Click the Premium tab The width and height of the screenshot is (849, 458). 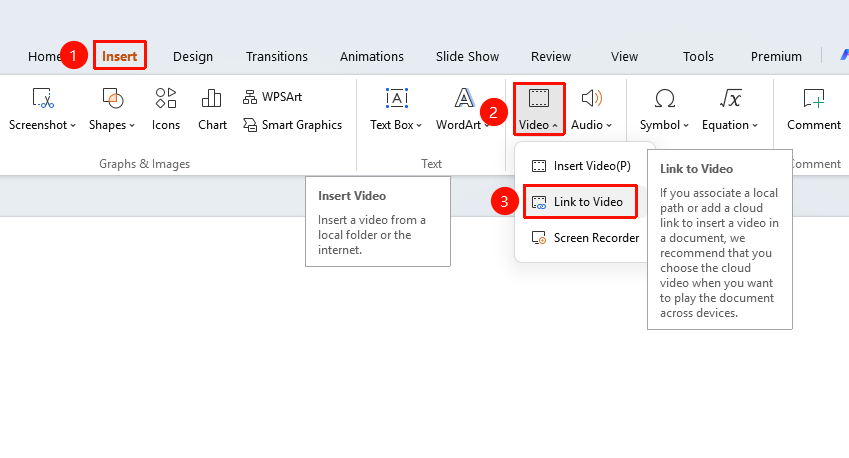pyautogui.click(x=776, y=56)
